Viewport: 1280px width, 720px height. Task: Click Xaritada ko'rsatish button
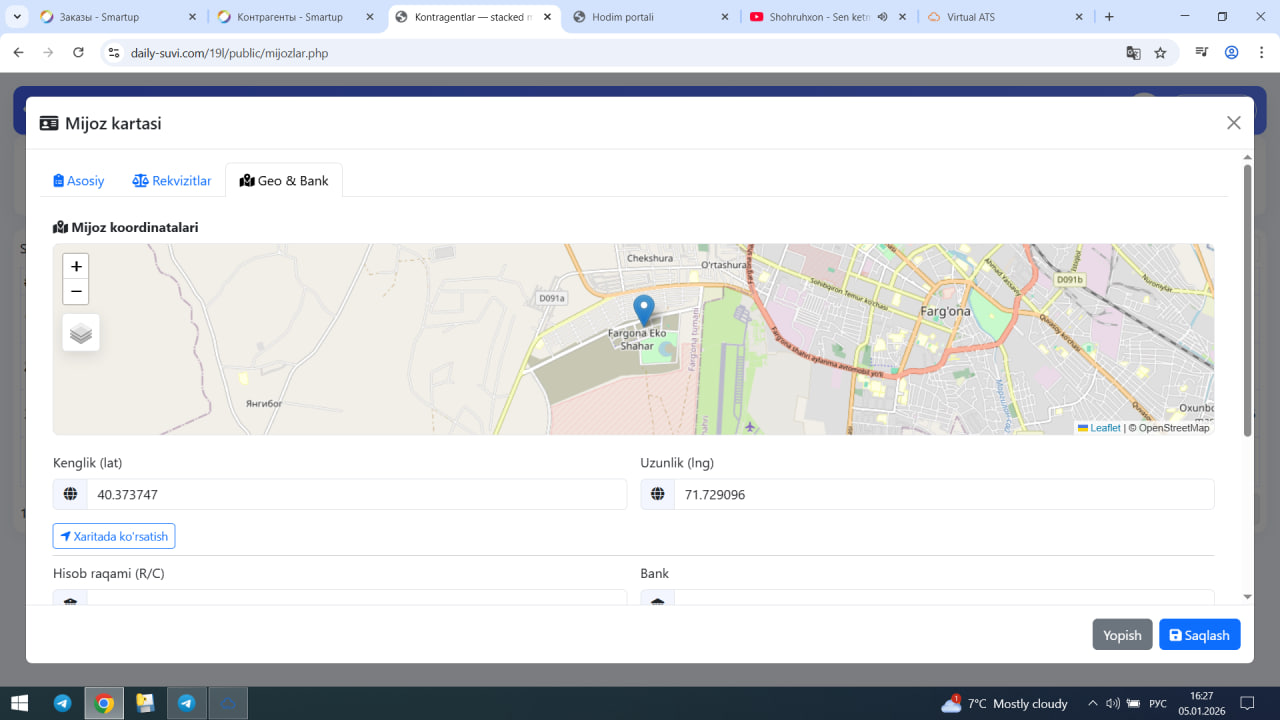pyautogui.click(x=114, y=536)
